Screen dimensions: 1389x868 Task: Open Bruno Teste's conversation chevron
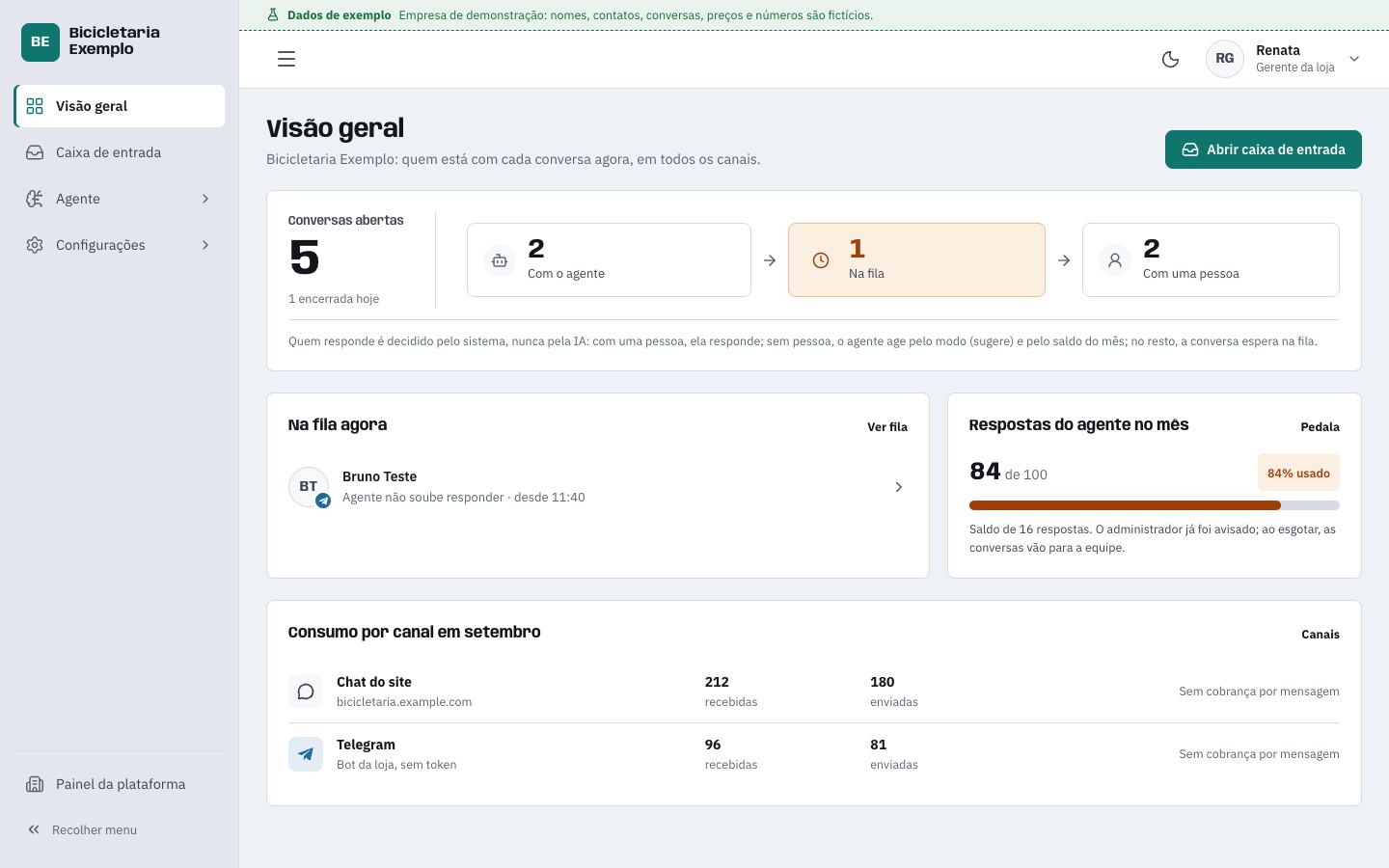click(x=898, y=487)
